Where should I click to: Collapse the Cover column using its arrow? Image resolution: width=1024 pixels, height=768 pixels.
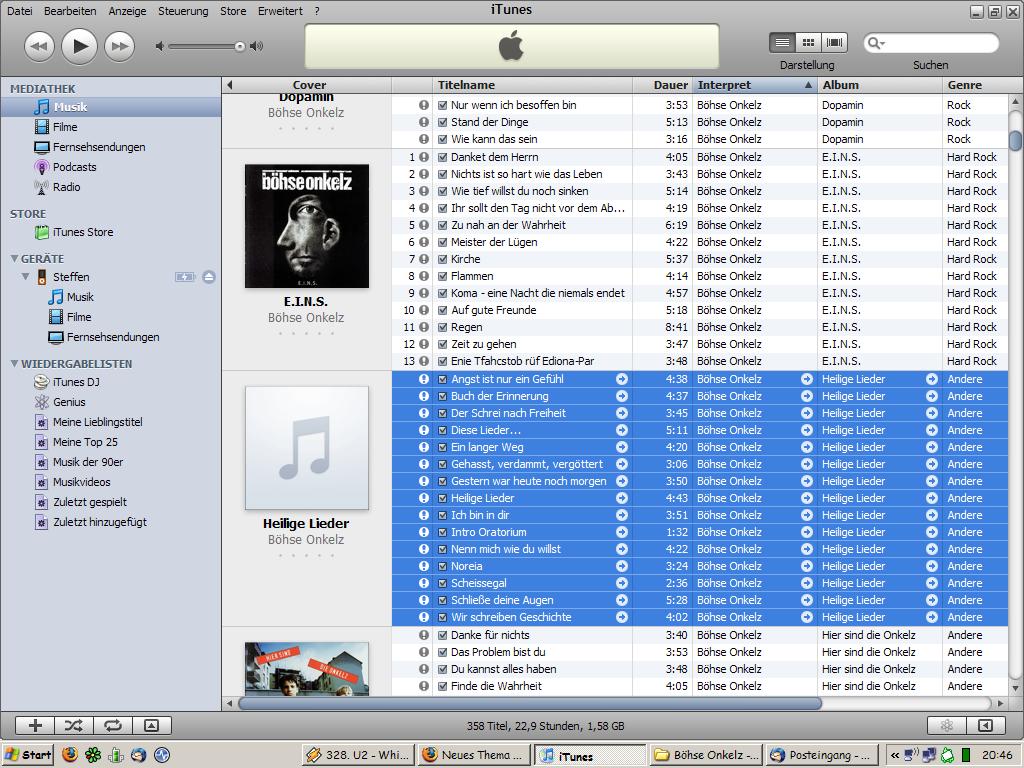229,85
